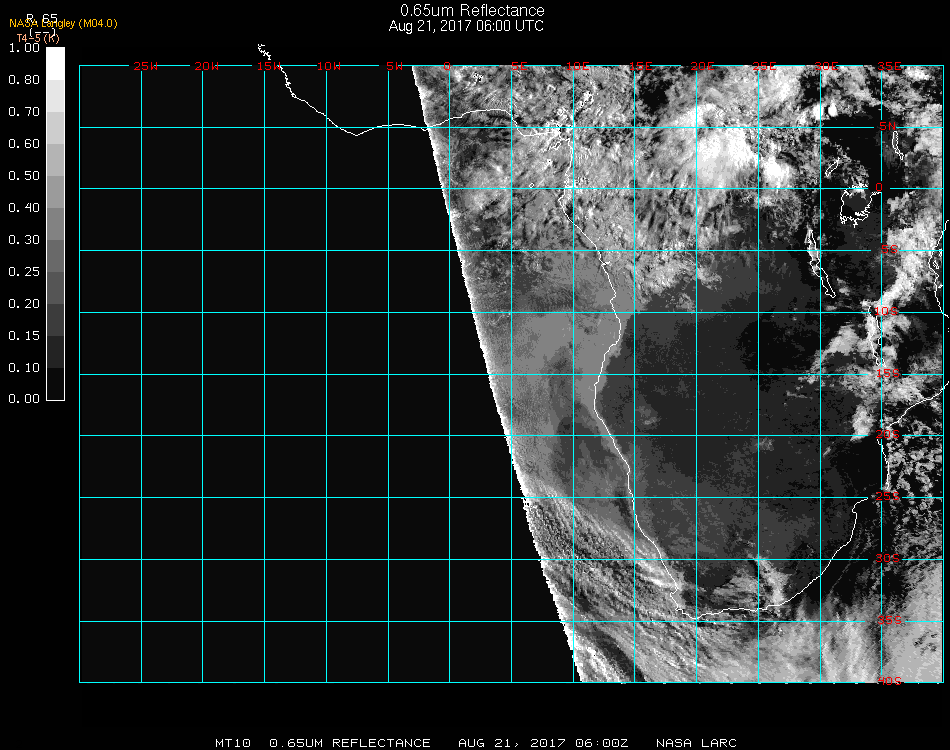Image resolution: width=950 pixels, height=750 pixels.
Task: Click the 20S latitude label
Action: pyautogui.click(x=888, y=434)
